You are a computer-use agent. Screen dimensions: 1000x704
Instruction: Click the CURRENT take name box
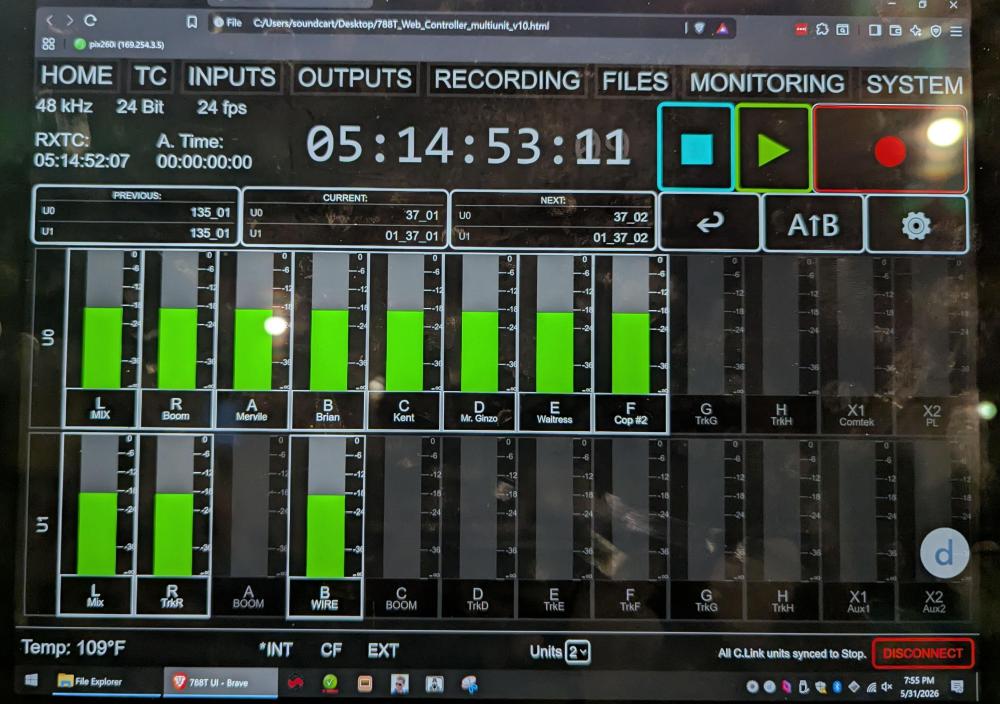[345, 218]
